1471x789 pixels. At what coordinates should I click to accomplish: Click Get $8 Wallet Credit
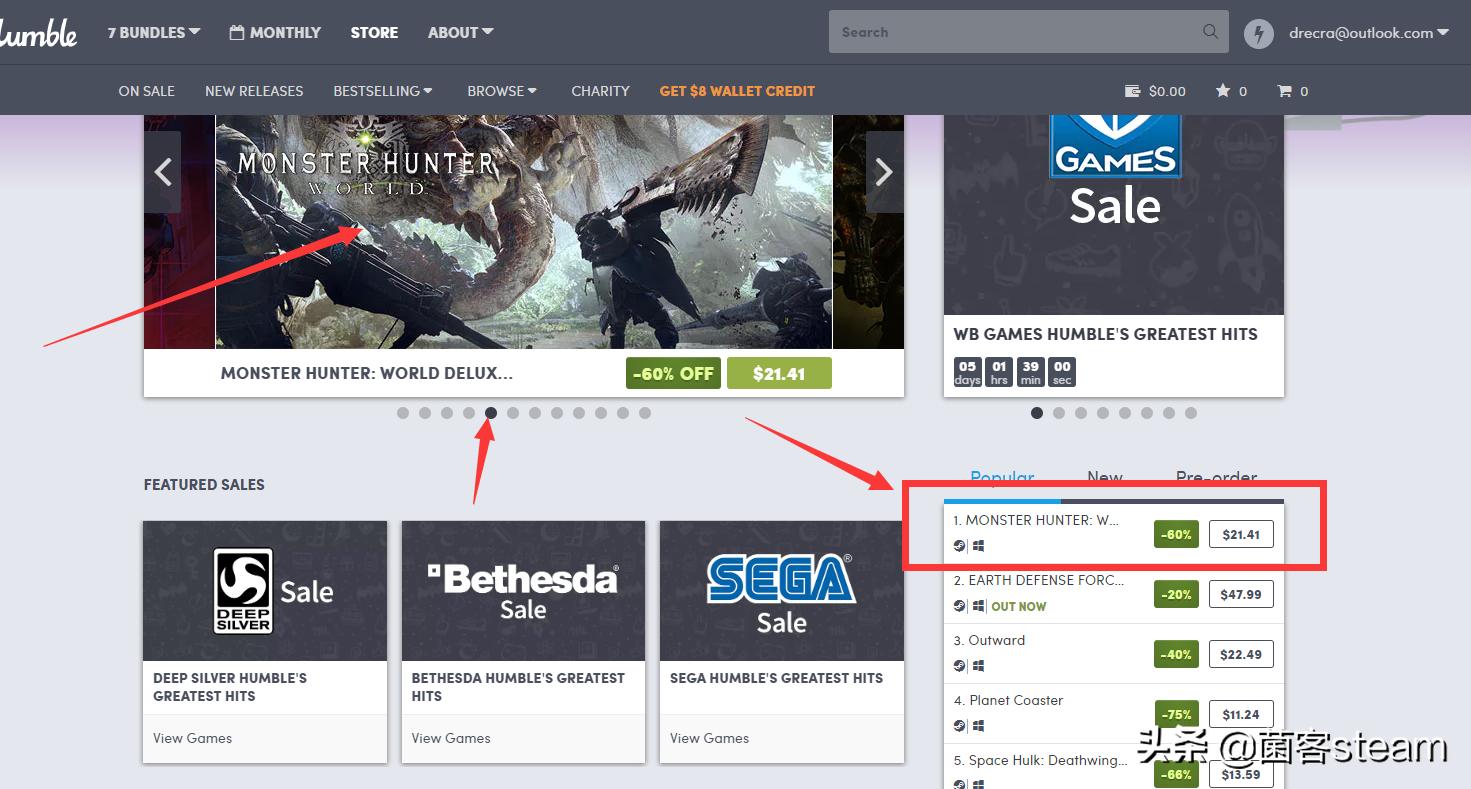(737, 91)
